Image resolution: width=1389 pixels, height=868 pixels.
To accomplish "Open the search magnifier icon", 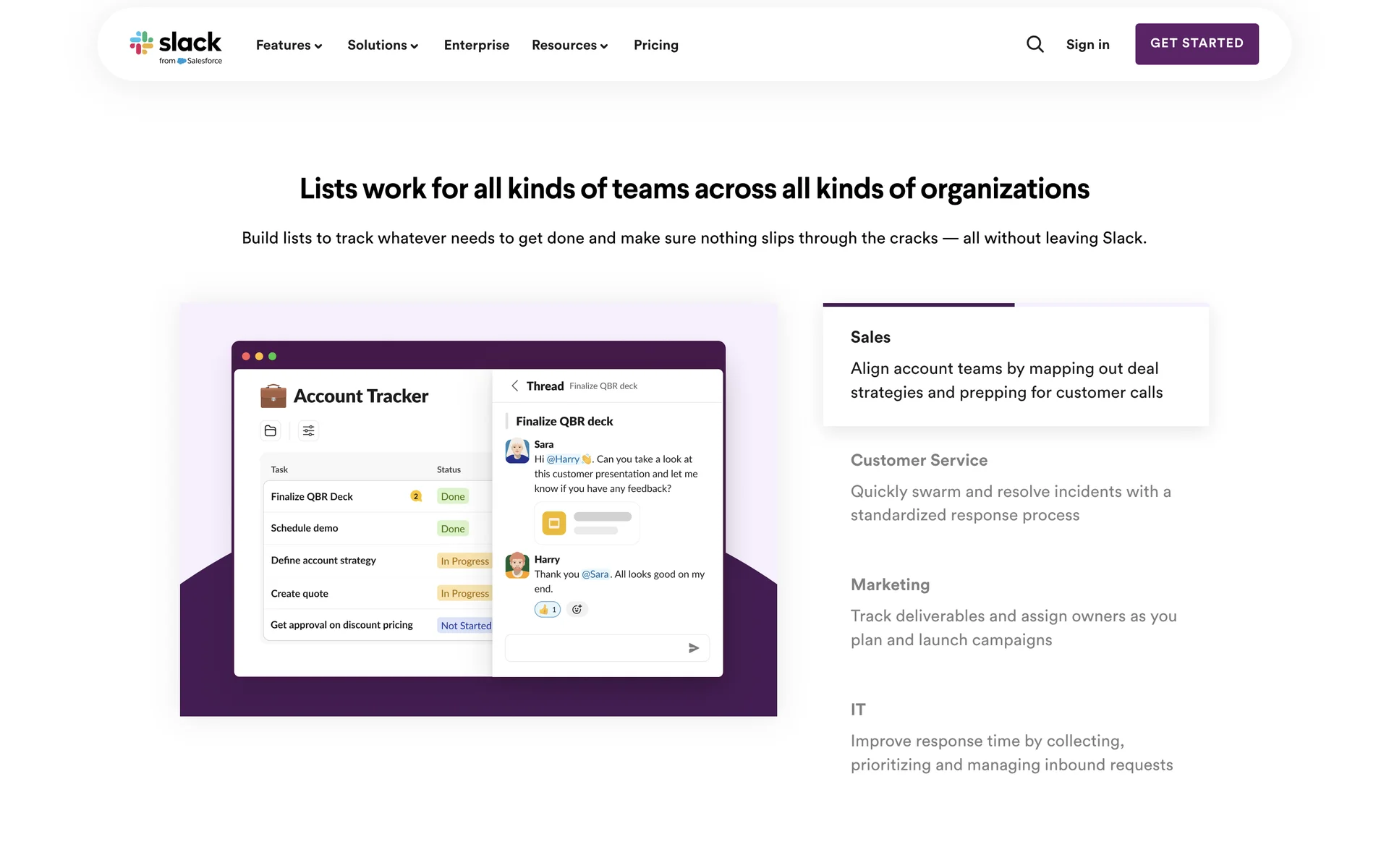I will pos(1035,45).
